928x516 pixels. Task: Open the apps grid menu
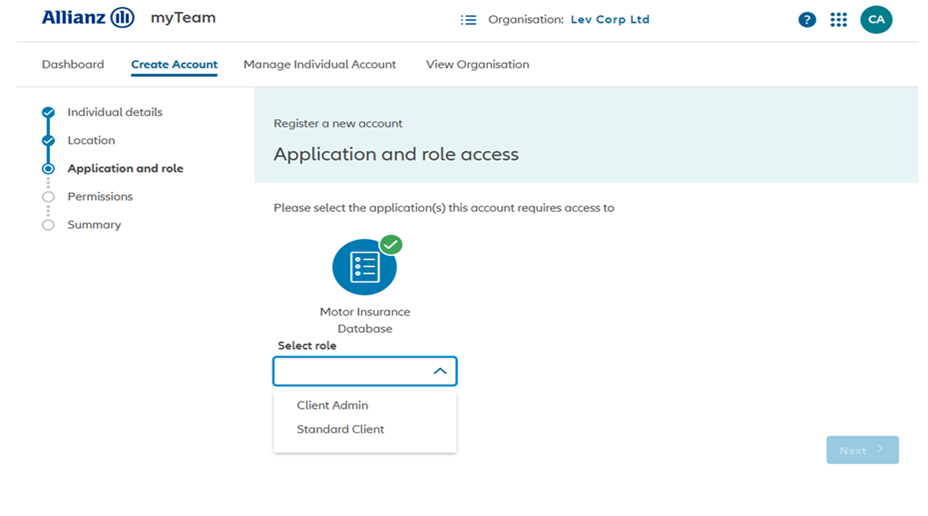838,20
